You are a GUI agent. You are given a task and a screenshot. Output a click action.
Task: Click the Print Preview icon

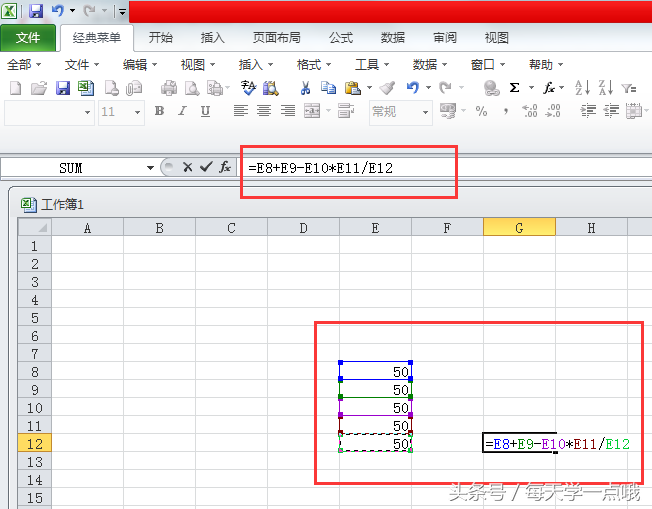click(192, 88)
